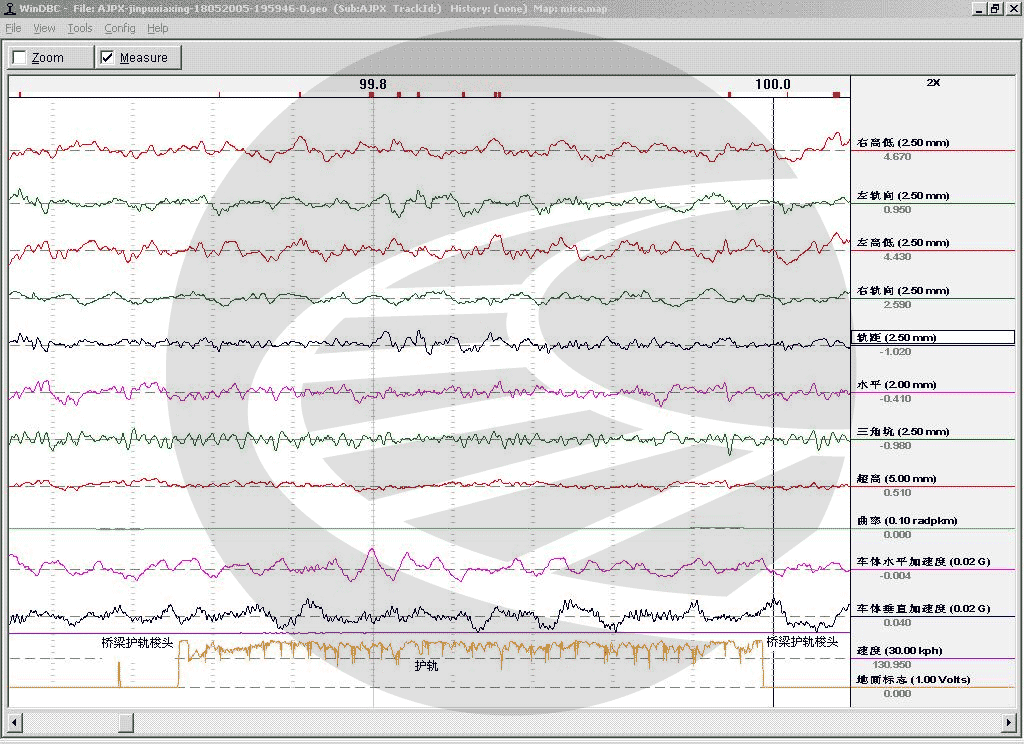
Task: Select the 三角坑 (2.50 mm) channel label
Action: [903, 432]
